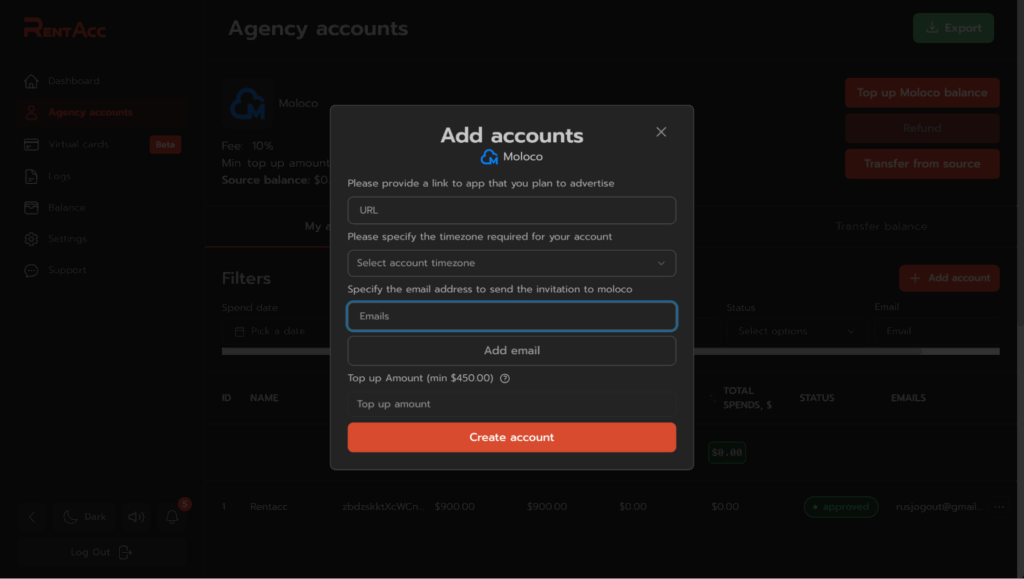Toggle the Dark theme mode
Viewport: 1024px width, 579px height.
[84, 517]
